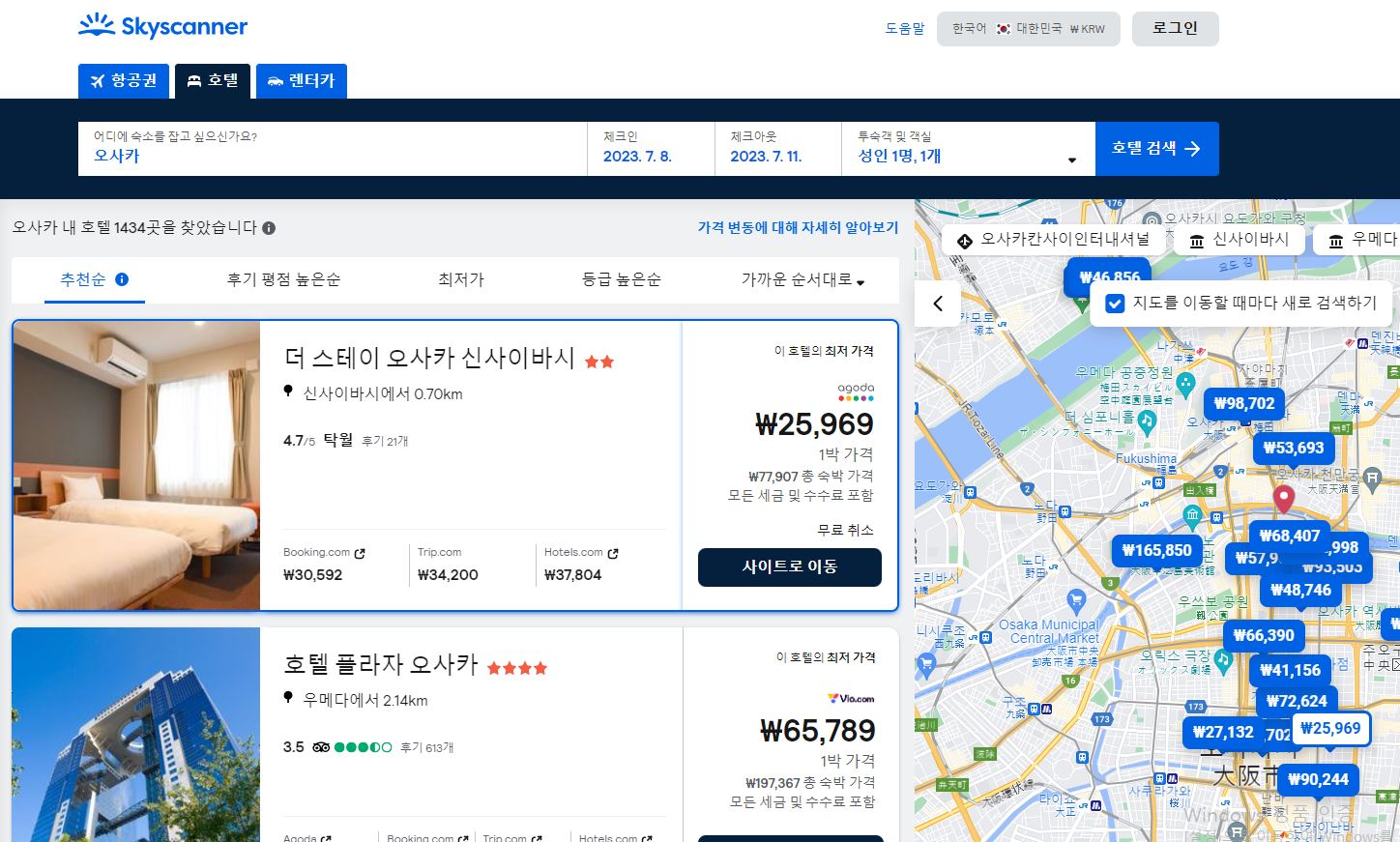Select the 호텔 hotels tab
The image size is (1400, 842).
click(213, 81)
